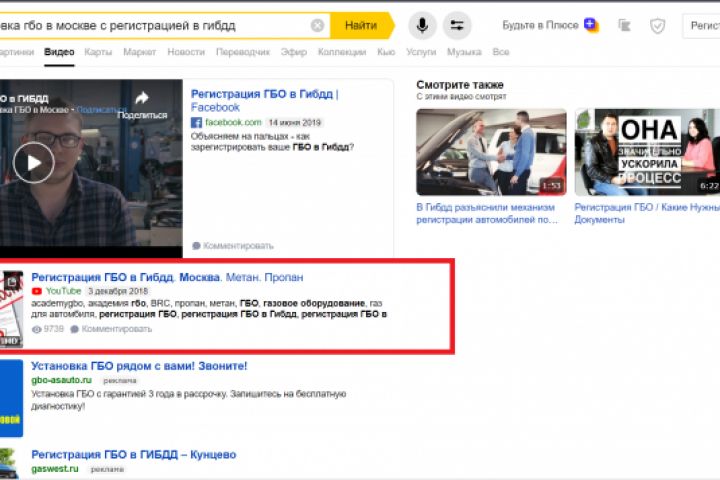Clear the search query with X icon
The width and height of the screenshot is (720, 480).
click(317, 25)
